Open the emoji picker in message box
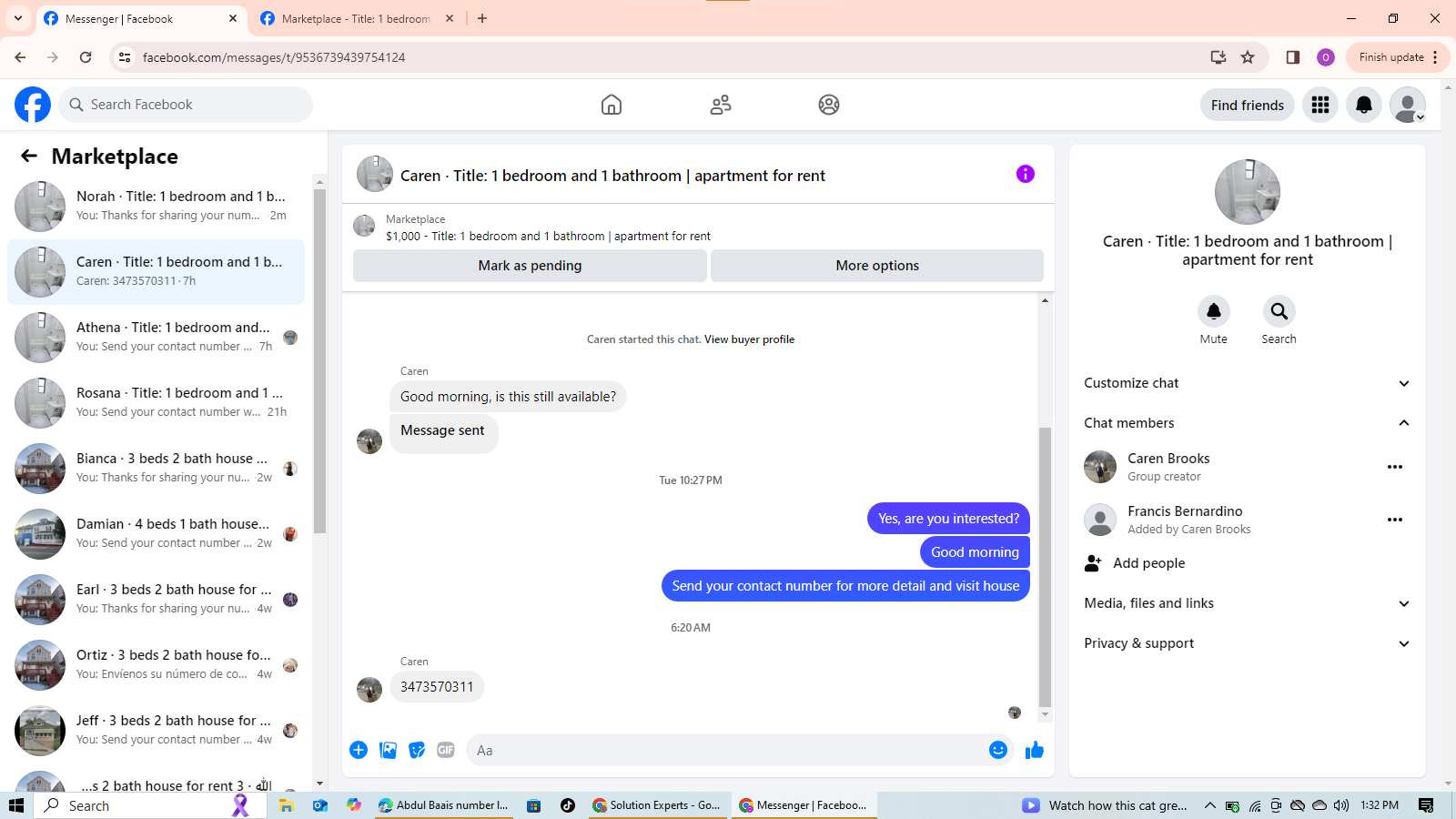The width and height of the screenshot is (1456, 819). click(998, 750)
